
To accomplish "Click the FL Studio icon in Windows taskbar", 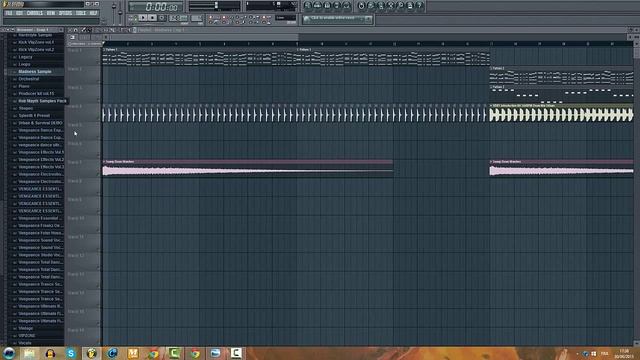I will click(x=91, y=353).
